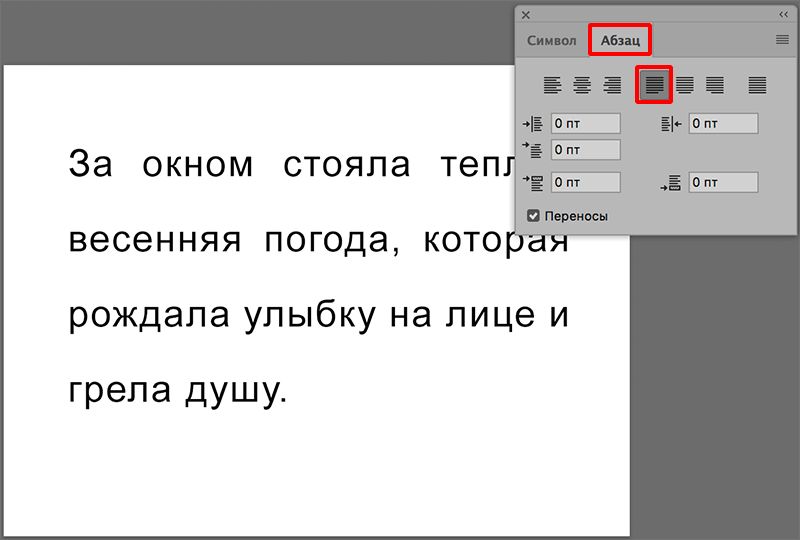
Task: Collapse the panel with double-arrow icon
Action: click(784, 14)
